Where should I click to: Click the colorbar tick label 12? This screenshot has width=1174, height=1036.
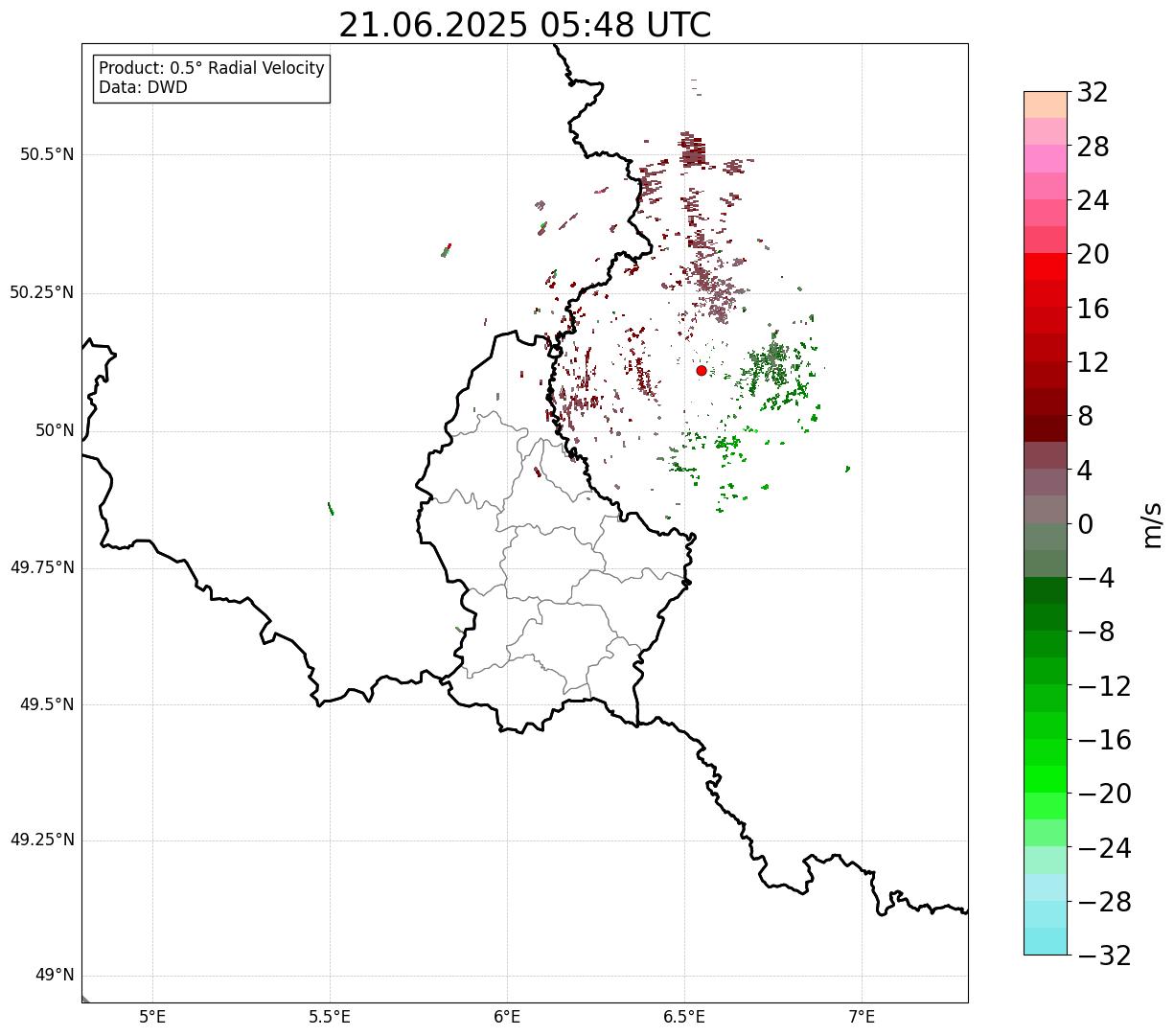click(1093, 363)
